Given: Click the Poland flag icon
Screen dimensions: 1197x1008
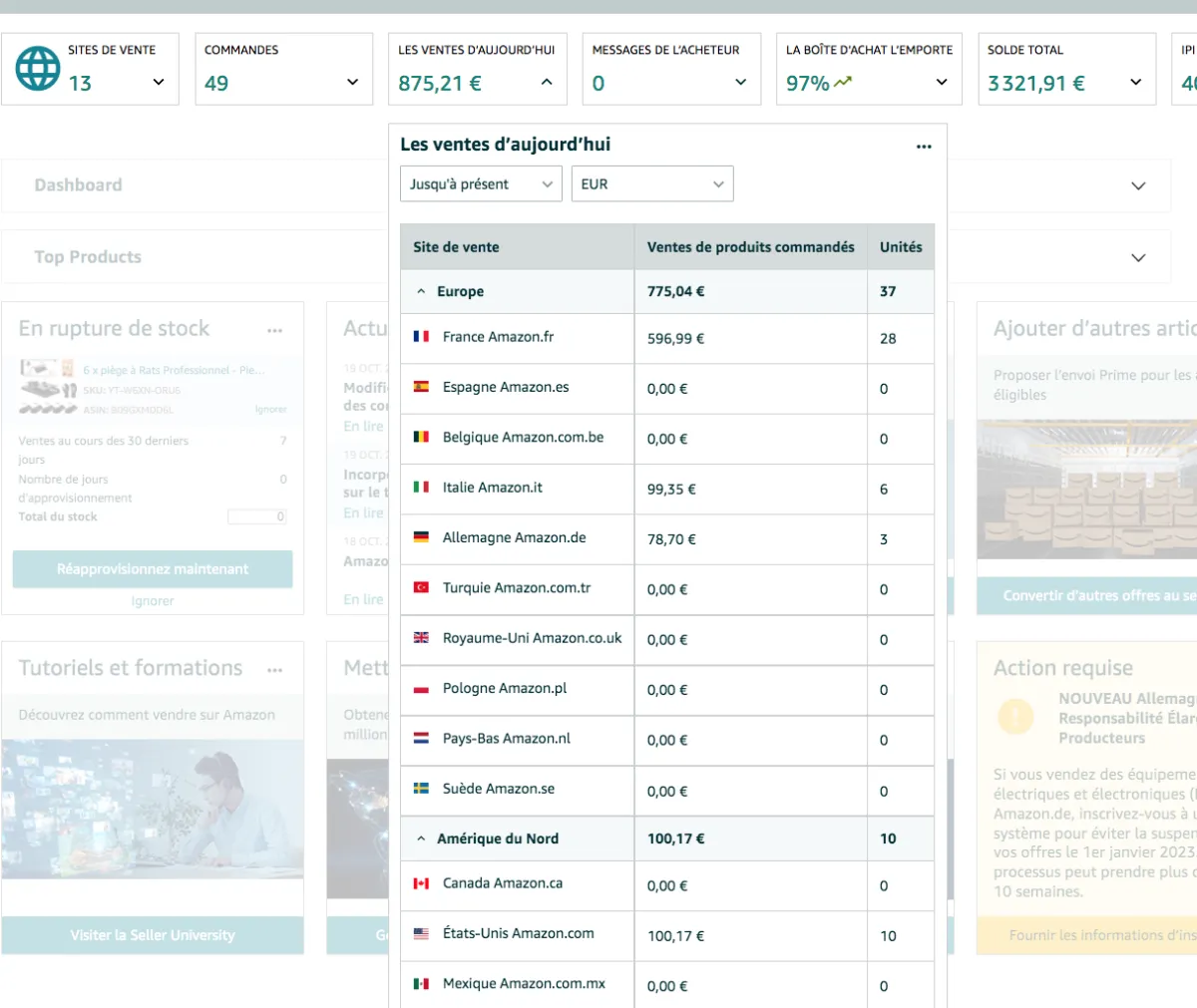Looking at the screenshot, I should (421, 688).
